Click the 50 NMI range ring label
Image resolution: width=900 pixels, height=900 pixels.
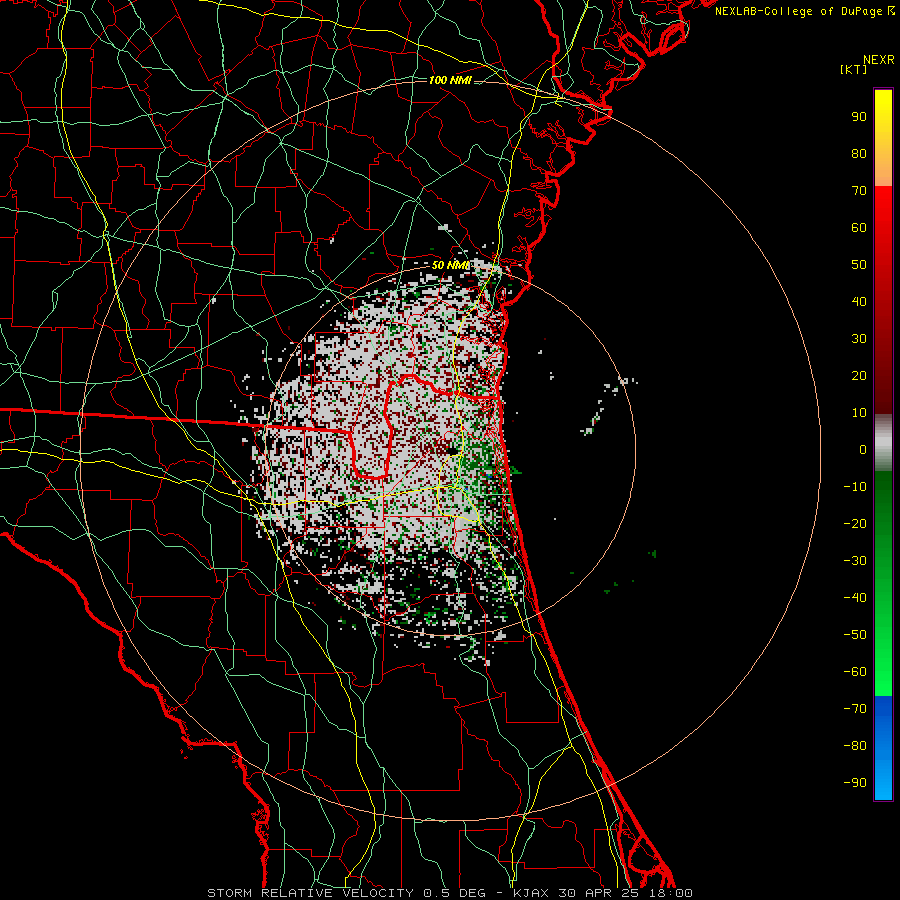[x=451, y=265]
